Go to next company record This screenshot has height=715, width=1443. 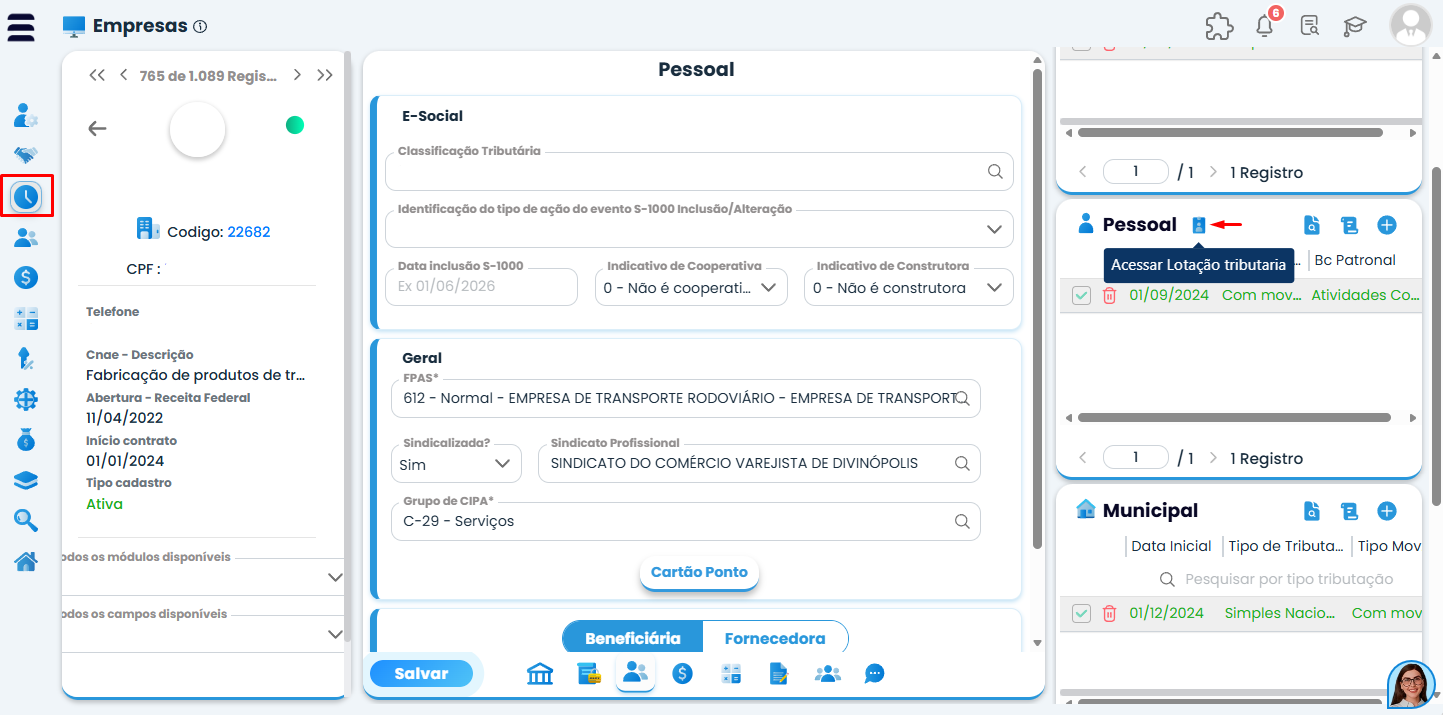(297, 75)
